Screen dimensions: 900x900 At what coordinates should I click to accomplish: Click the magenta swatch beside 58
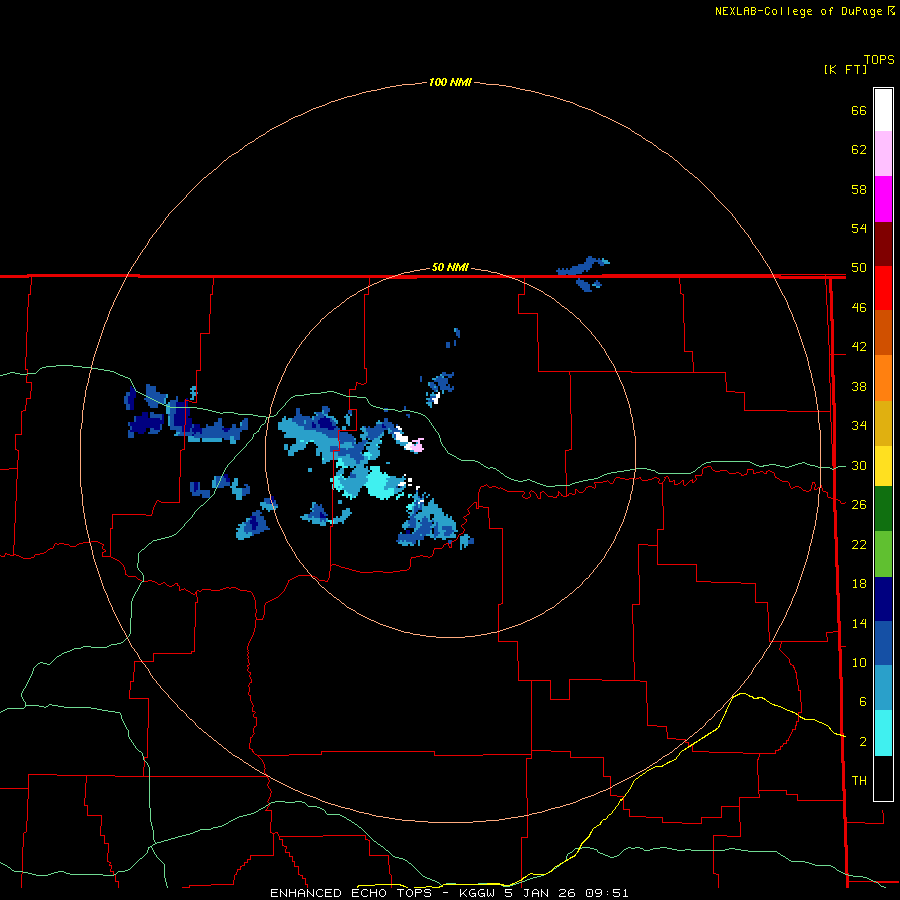pyautogui.click(x=883, y=199)
